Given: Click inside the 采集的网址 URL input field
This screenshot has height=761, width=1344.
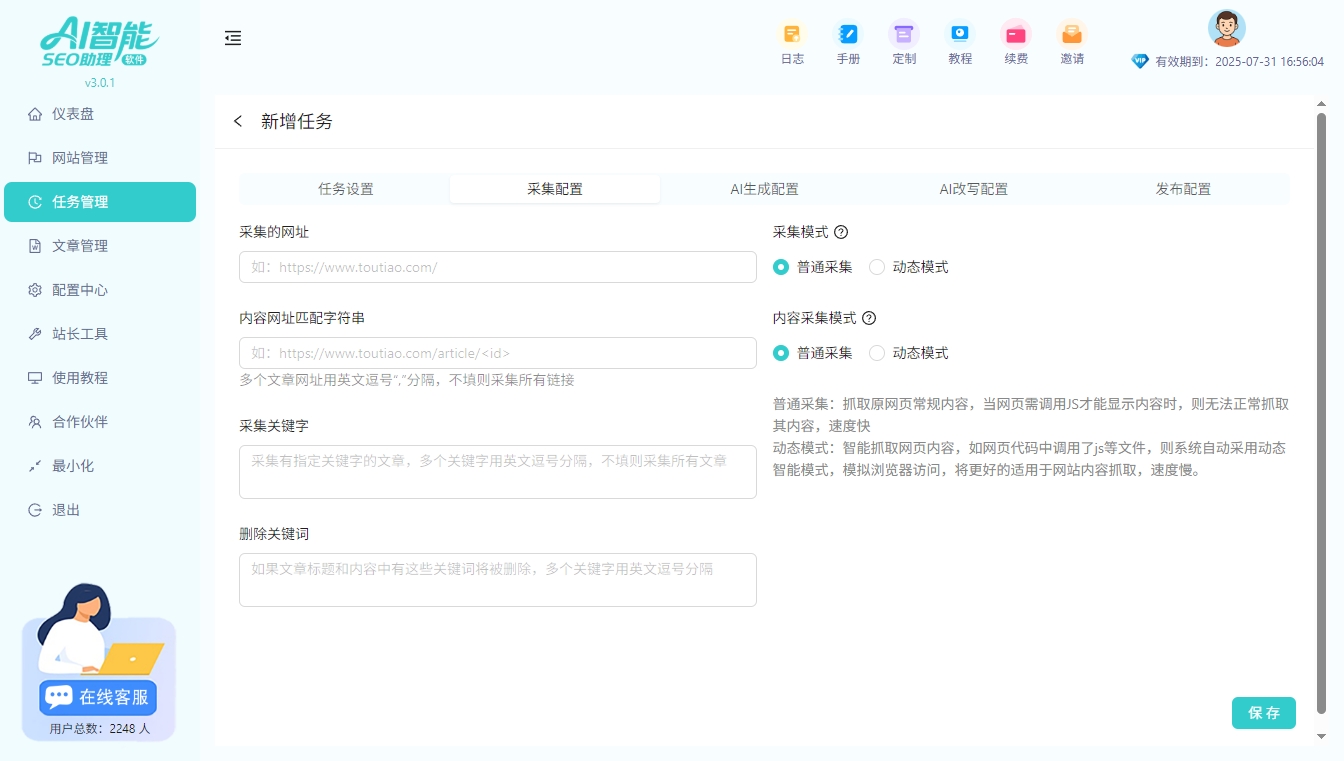Looking at the screenshot, I should [x=497, y=267].
